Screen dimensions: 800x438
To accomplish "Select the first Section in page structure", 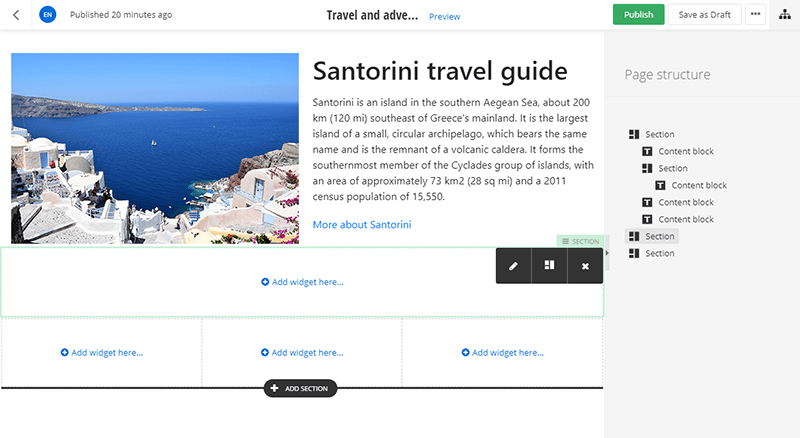I will pos(659,134).
